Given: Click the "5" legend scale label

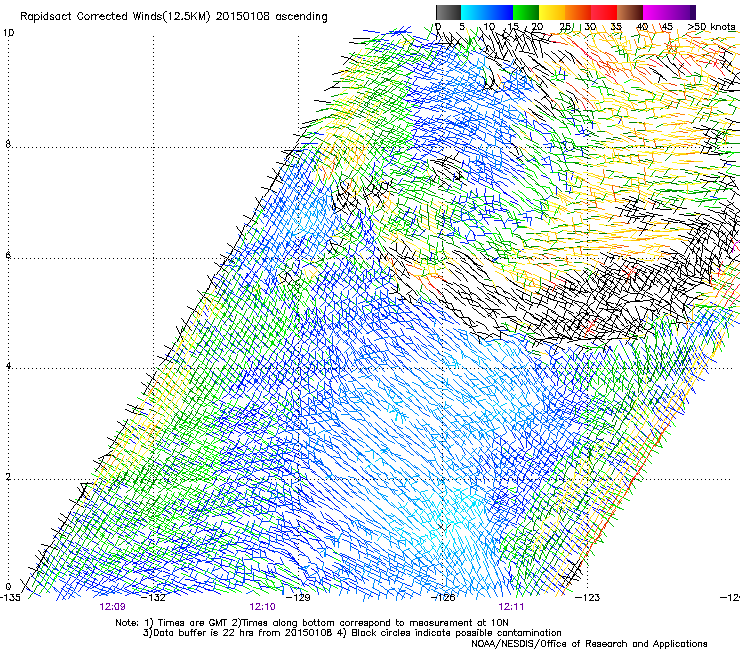Looking at the screenshot, I should pyautogui.click(x=462, y=26).
